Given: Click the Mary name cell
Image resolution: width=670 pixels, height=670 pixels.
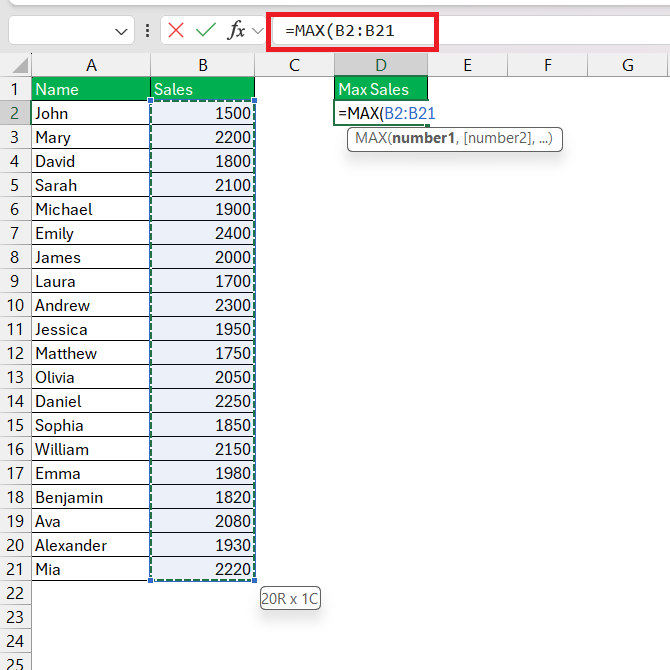Looking at the screenshot, I should (91, 137).
